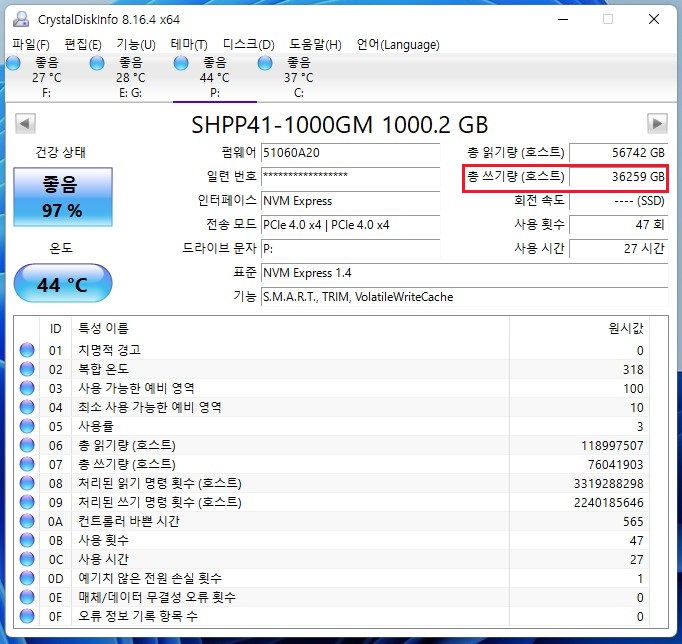Click status icon for 08 처리된 읽기 명령 횟수
This screenshot has width=682, height=644.
pyautogui.click(x=27, y=483)
